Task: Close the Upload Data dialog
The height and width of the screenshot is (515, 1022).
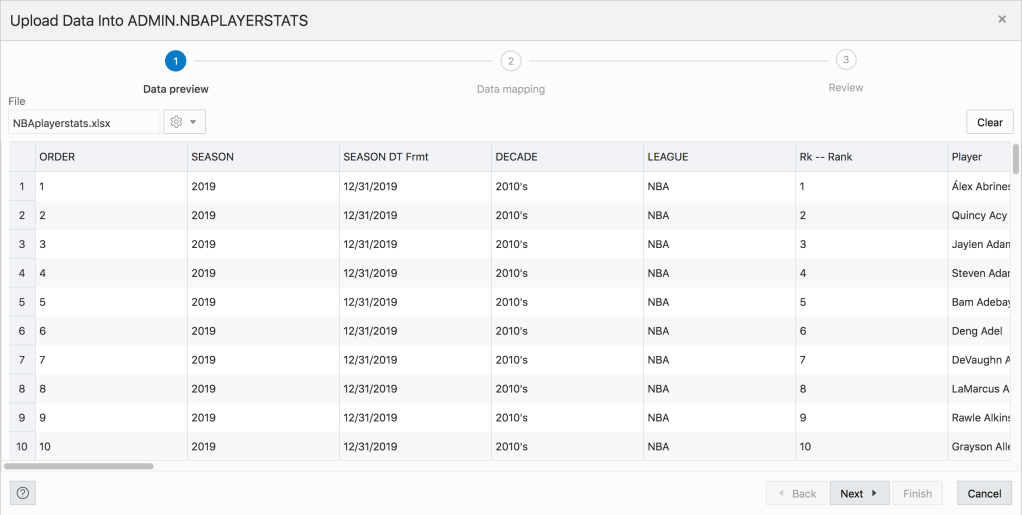Action: click(x=1002, y=19)
